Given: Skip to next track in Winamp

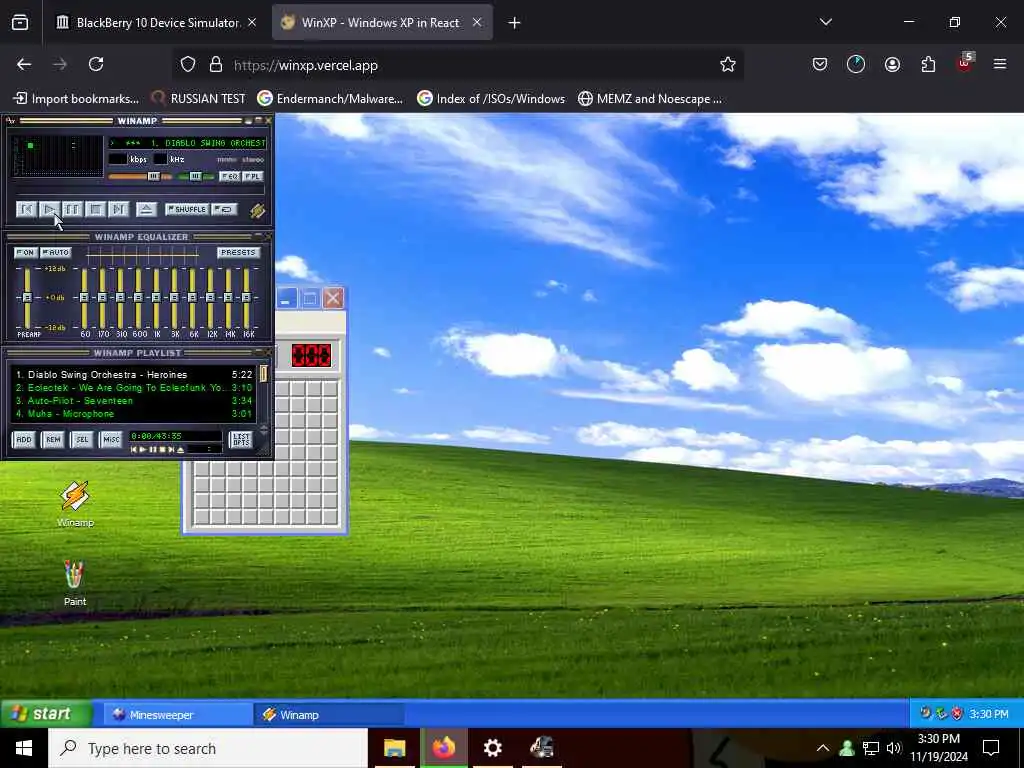Looking at the screenshot, I should [x=118, y=209].
